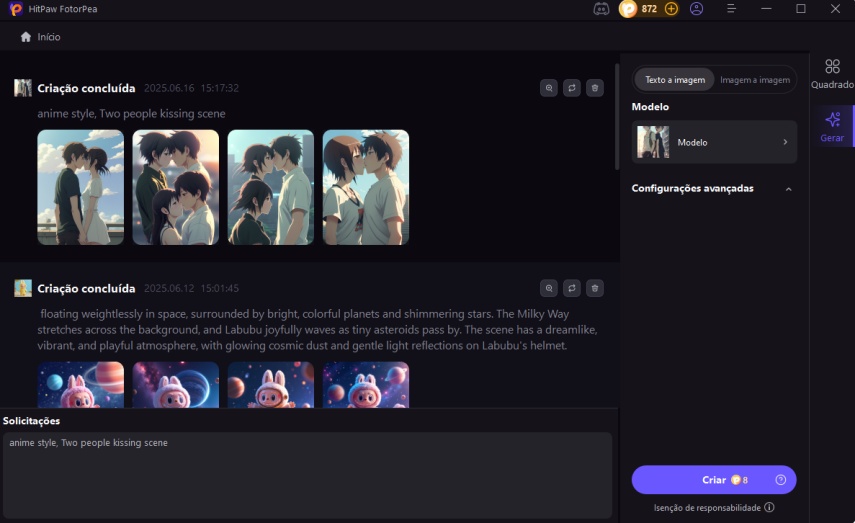The image size is (855, 523).
Task: Open the Discord community icon
Action: [601, 9]
